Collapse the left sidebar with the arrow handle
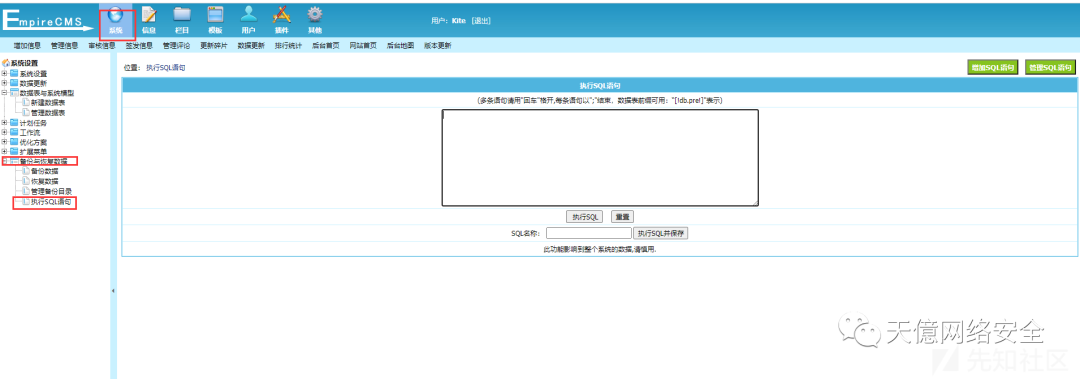This screenshot has height=379, width=1080. click(x=113, y=291)
